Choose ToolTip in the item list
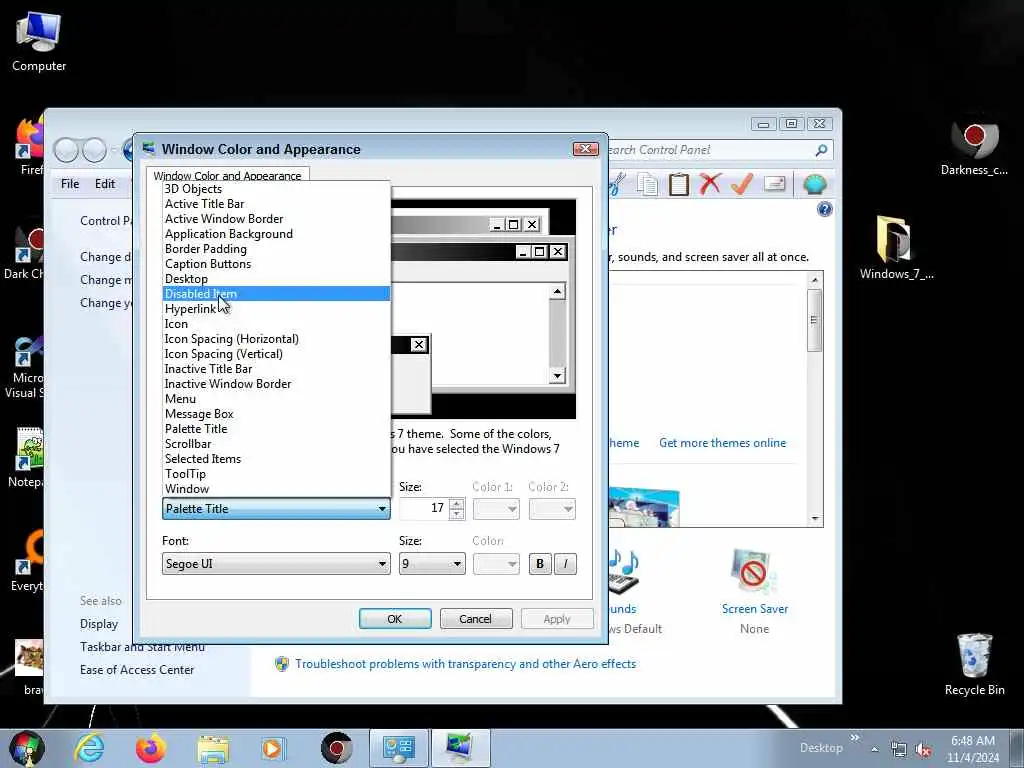 coord(276,474)
